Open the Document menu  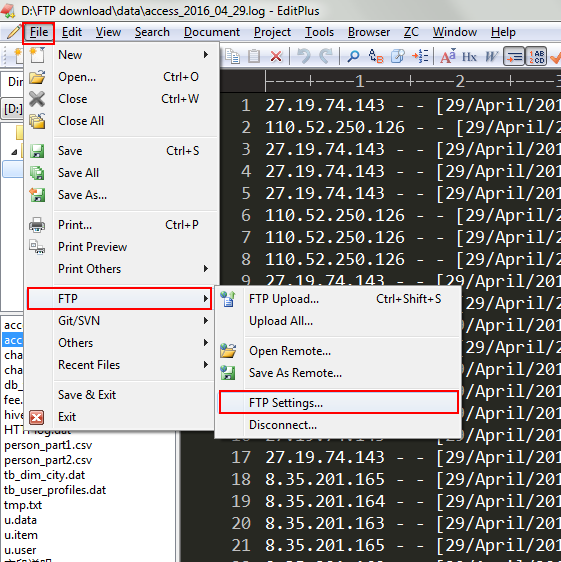pos(212,33)
